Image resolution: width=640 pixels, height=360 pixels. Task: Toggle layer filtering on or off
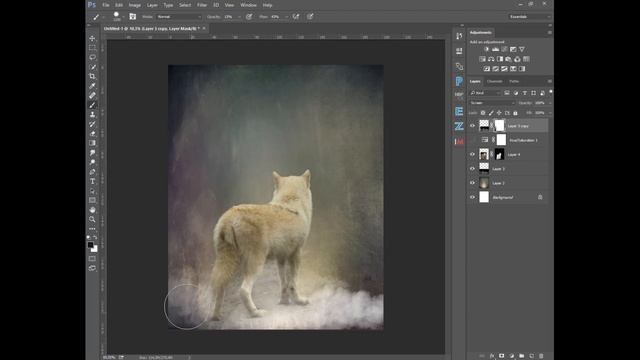[x=551, y=92]
